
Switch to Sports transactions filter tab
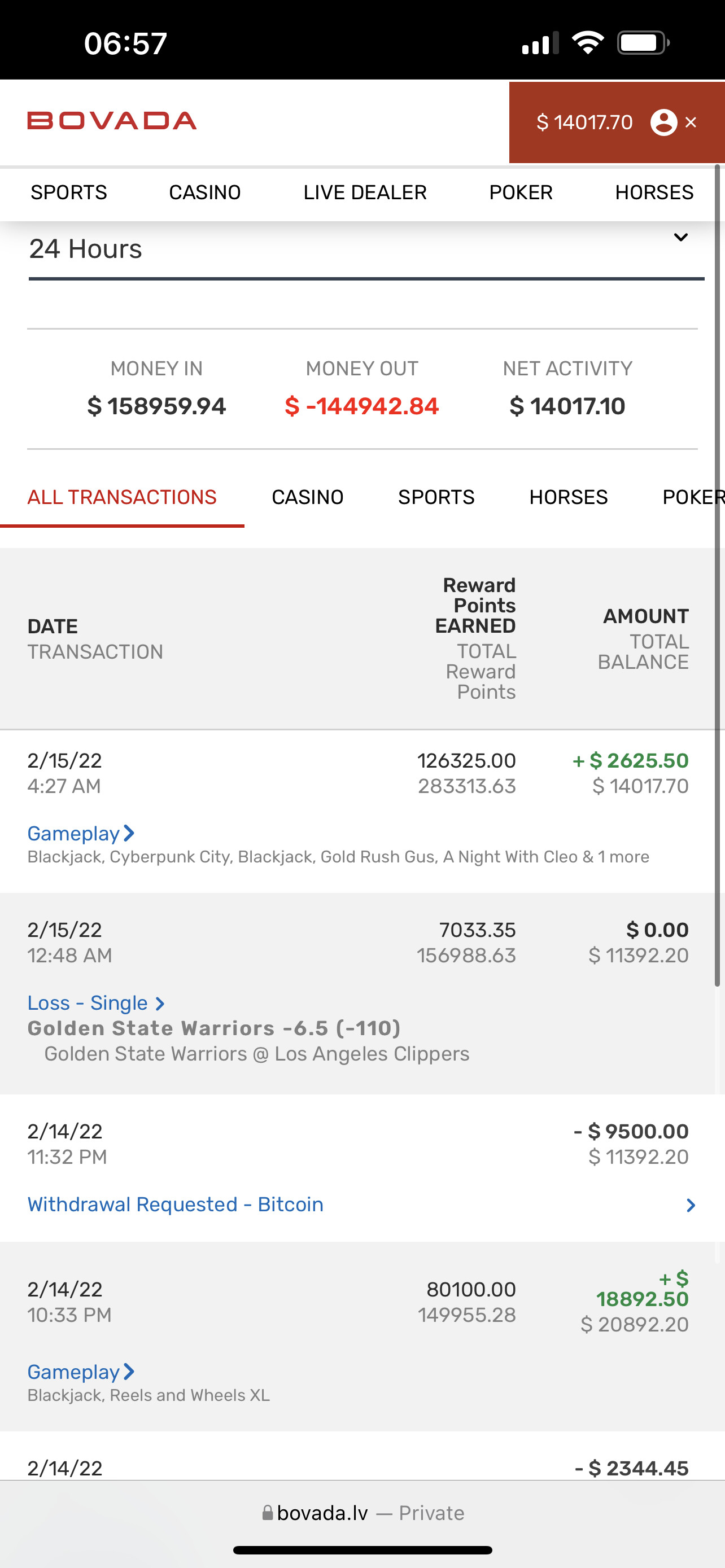pos(436,497)
